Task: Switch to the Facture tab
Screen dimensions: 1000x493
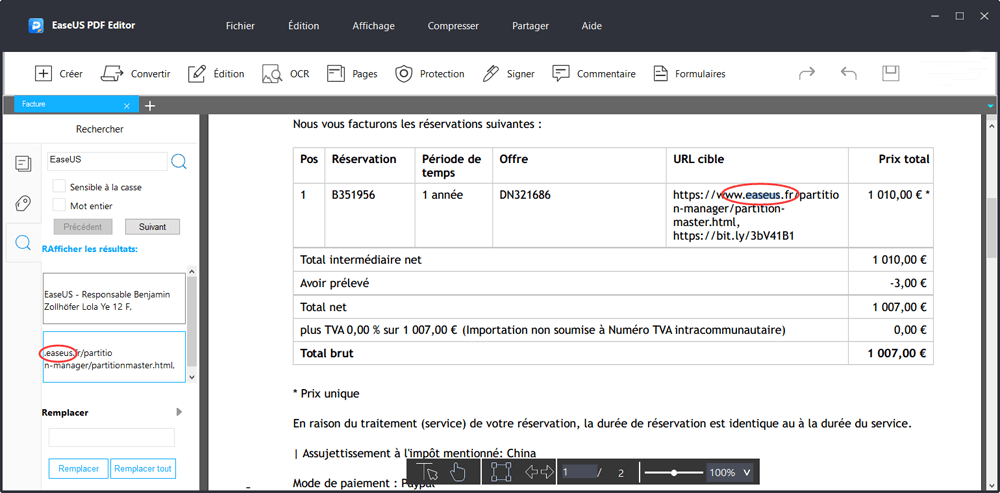Action: pos(77,105)
